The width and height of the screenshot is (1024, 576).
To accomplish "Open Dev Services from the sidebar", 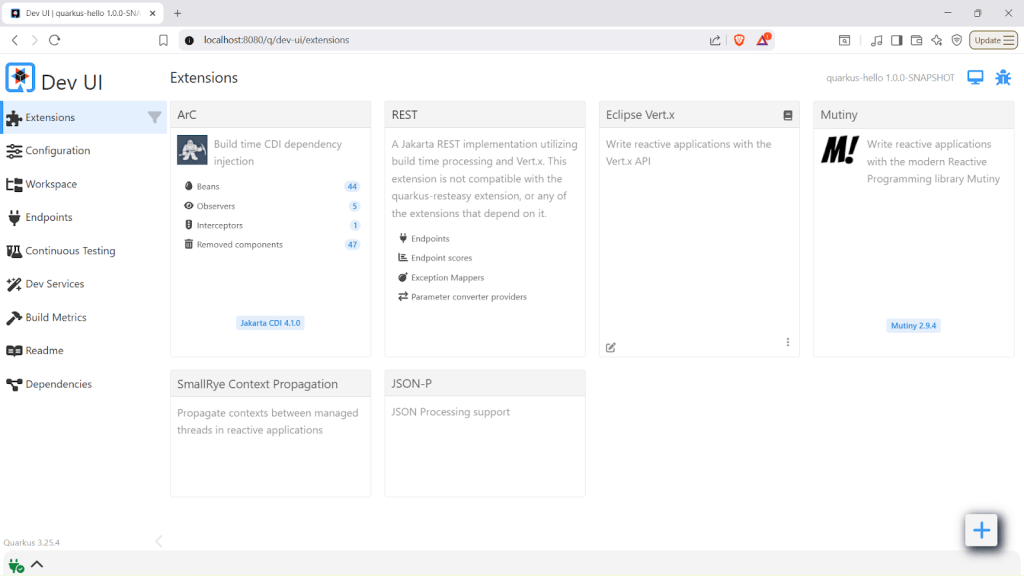I will pyautogui.click(x=54, y=284).
